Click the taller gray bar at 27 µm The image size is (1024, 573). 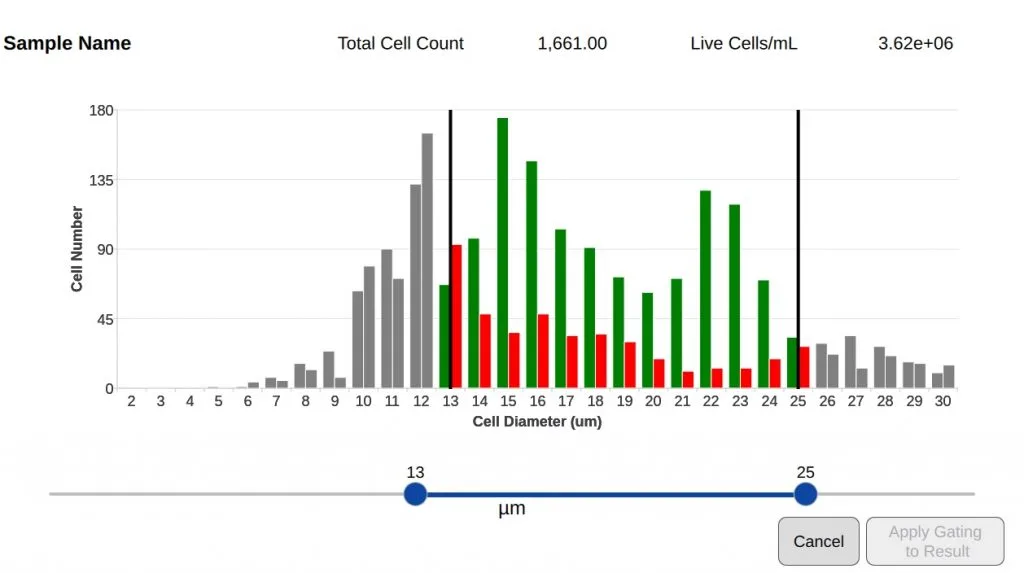click(850, 362)
